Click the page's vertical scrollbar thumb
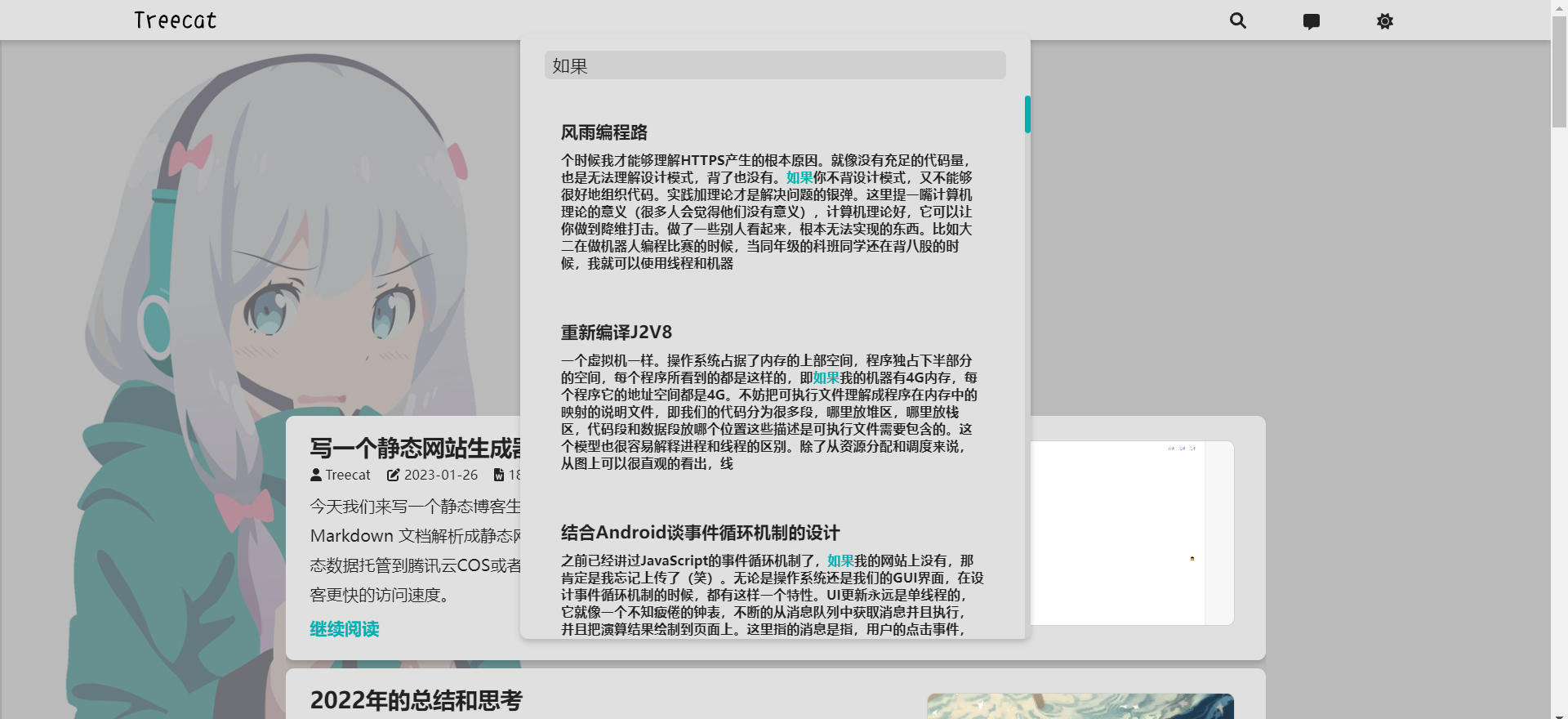This screenshot has height=719, width=1568. click(x=1559, y=73)
